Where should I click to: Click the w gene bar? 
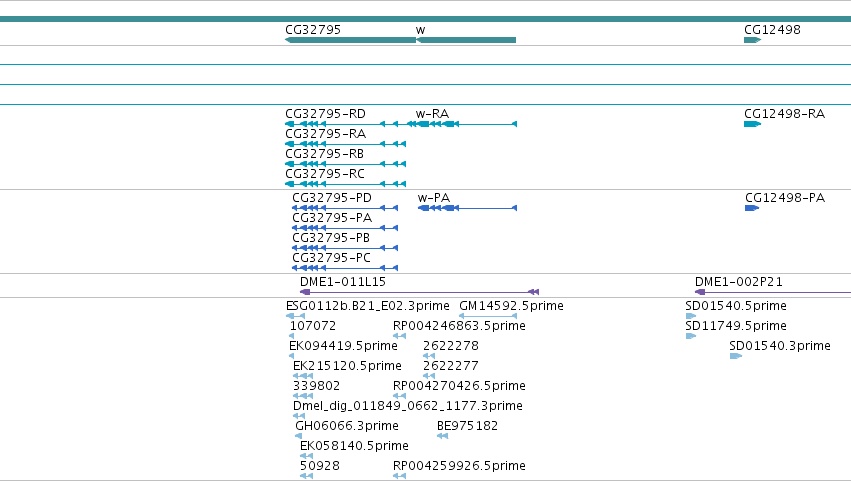466,40
